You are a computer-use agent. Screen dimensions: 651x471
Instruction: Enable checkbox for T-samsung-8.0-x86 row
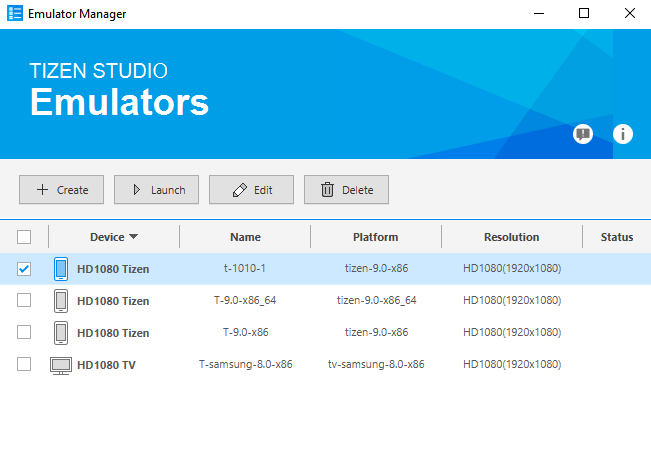(25, 365)
